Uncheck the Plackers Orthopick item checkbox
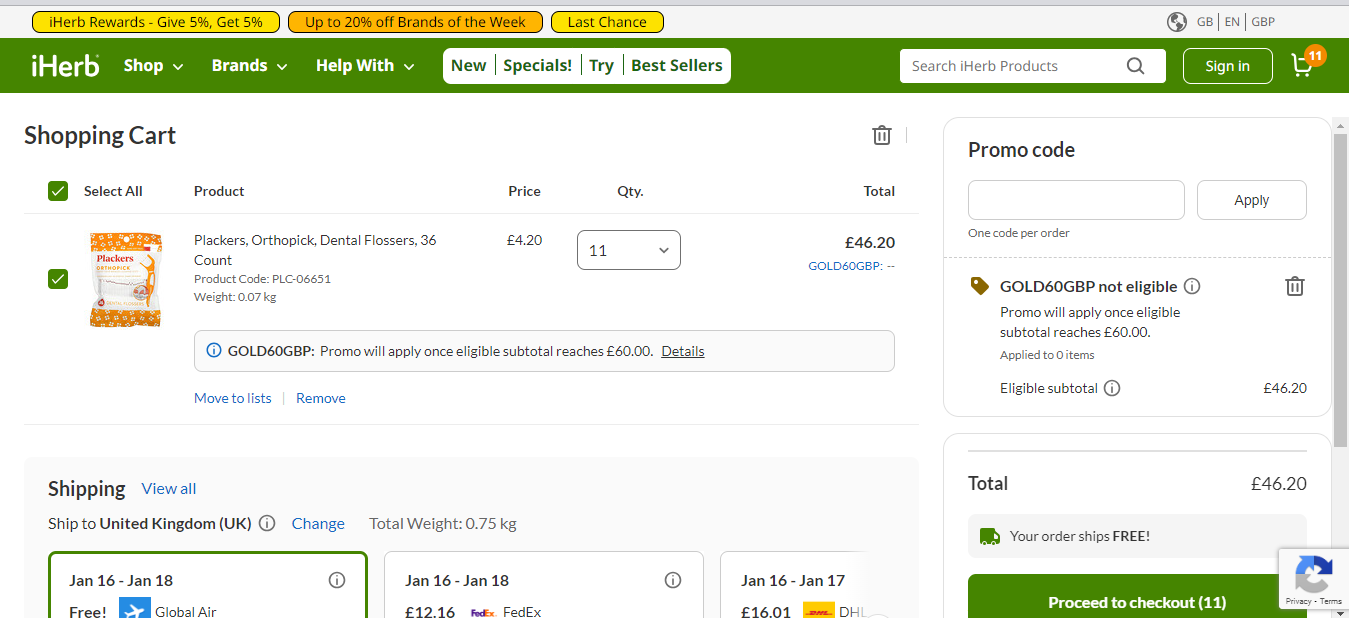1349x618 pixels. pos(58,279)
